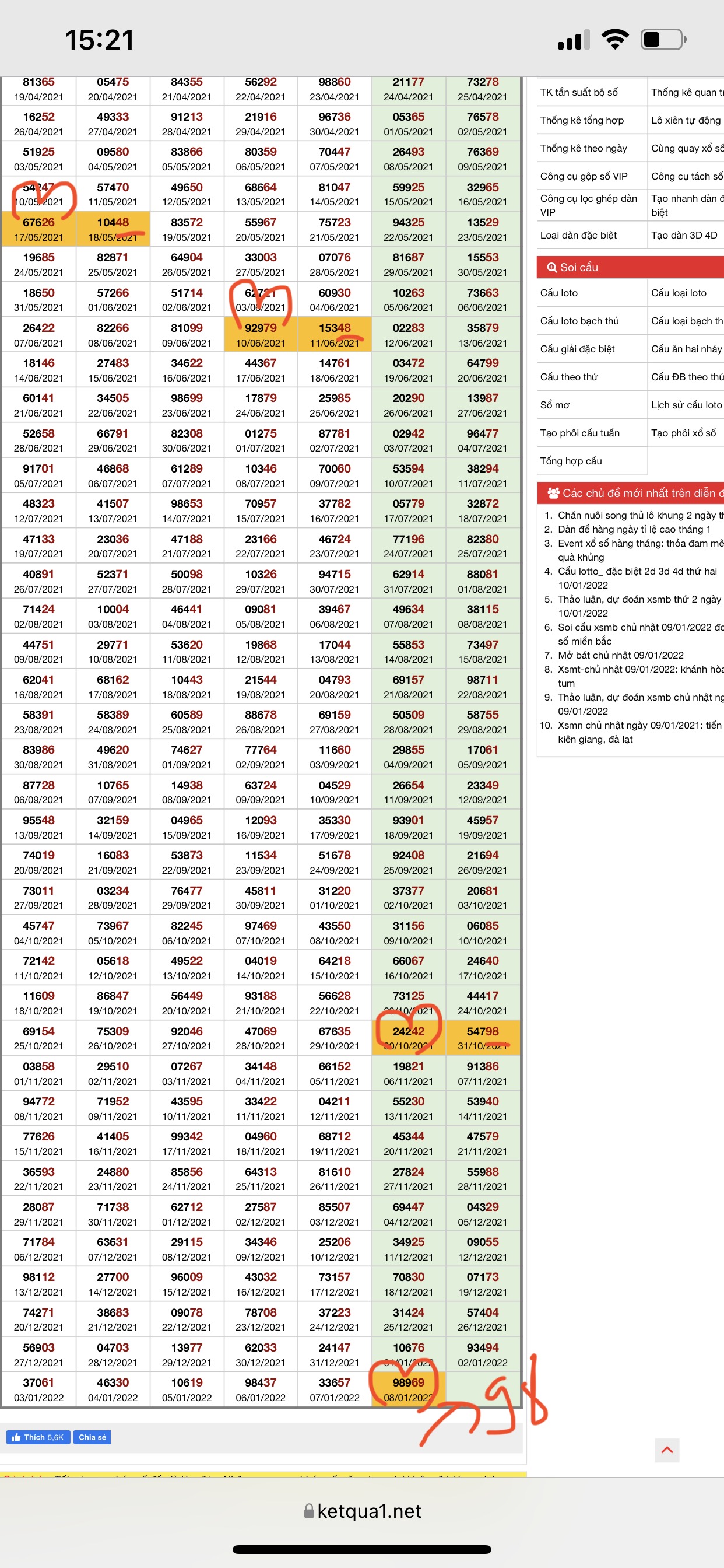The width and height of the screenshot is (724, 1568).
Task: Open topic Xsmn chủ nhật ngày 09/01/2021
Action: click(639, 731)
